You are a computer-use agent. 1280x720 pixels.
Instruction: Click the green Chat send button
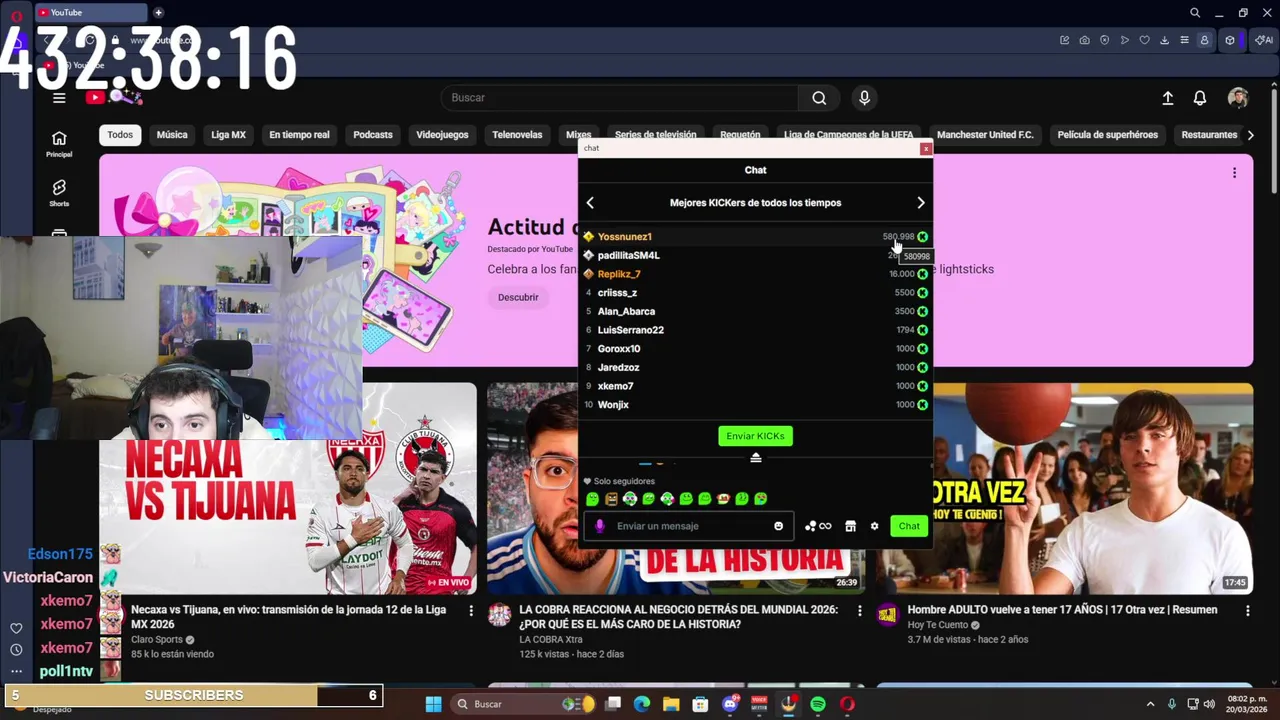tap(909, 526)
